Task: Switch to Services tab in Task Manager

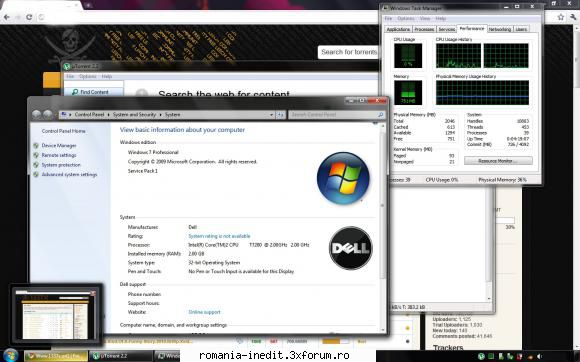Action: point(446,29)
